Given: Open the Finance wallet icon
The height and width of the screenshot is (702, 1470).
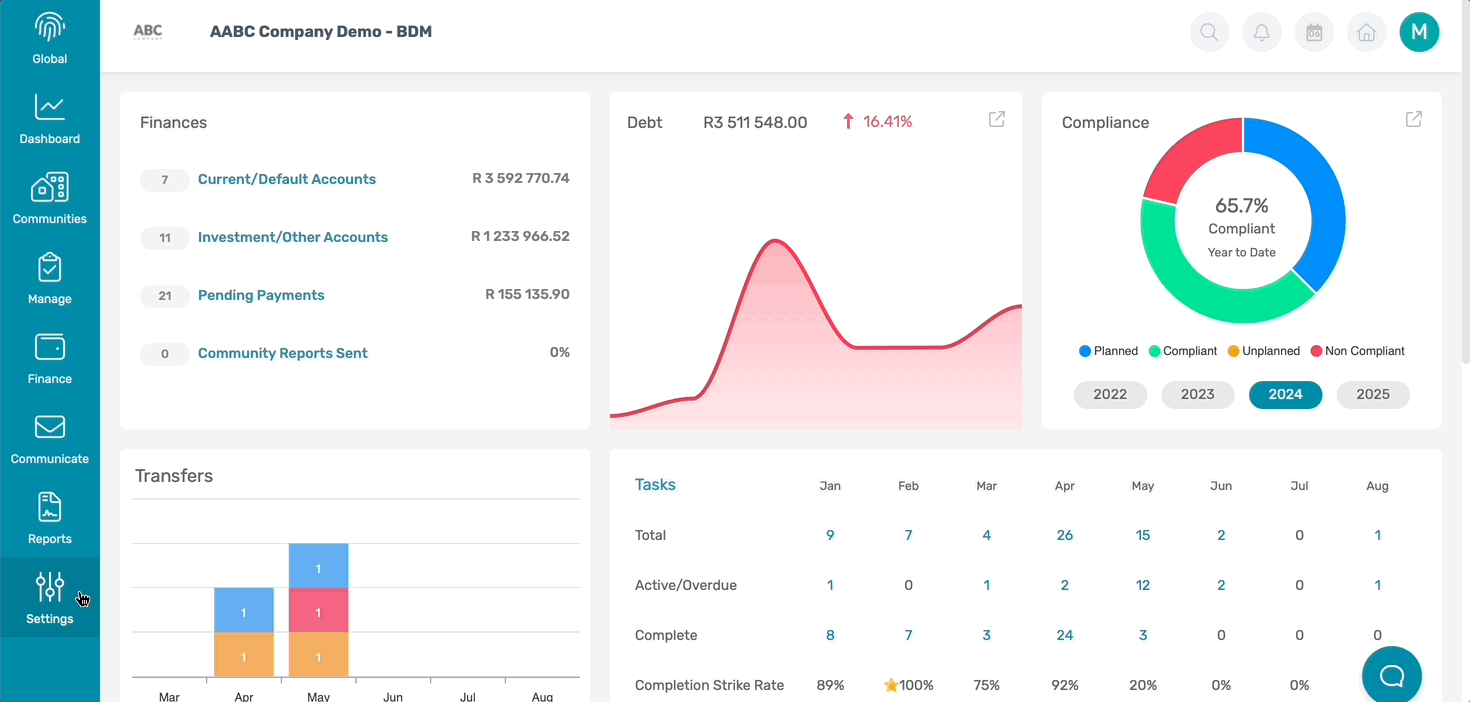Looking at the screenshot, I should [50, 347].
